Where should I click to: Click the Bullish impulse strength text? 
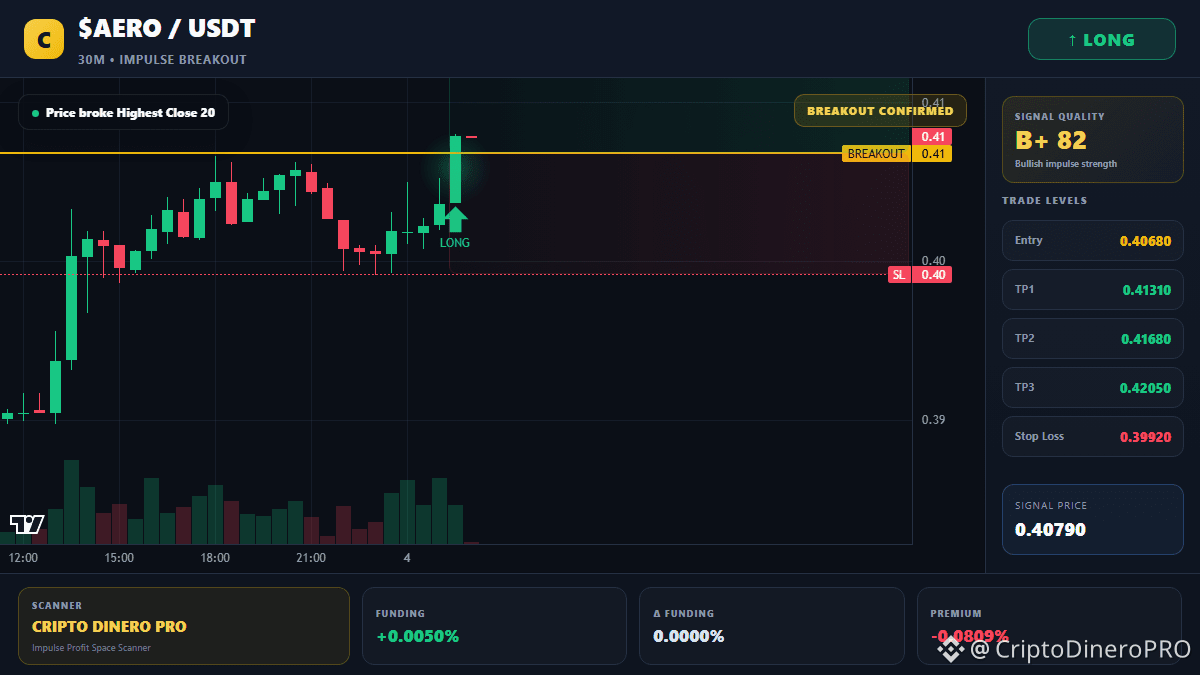pos(1066,164)
